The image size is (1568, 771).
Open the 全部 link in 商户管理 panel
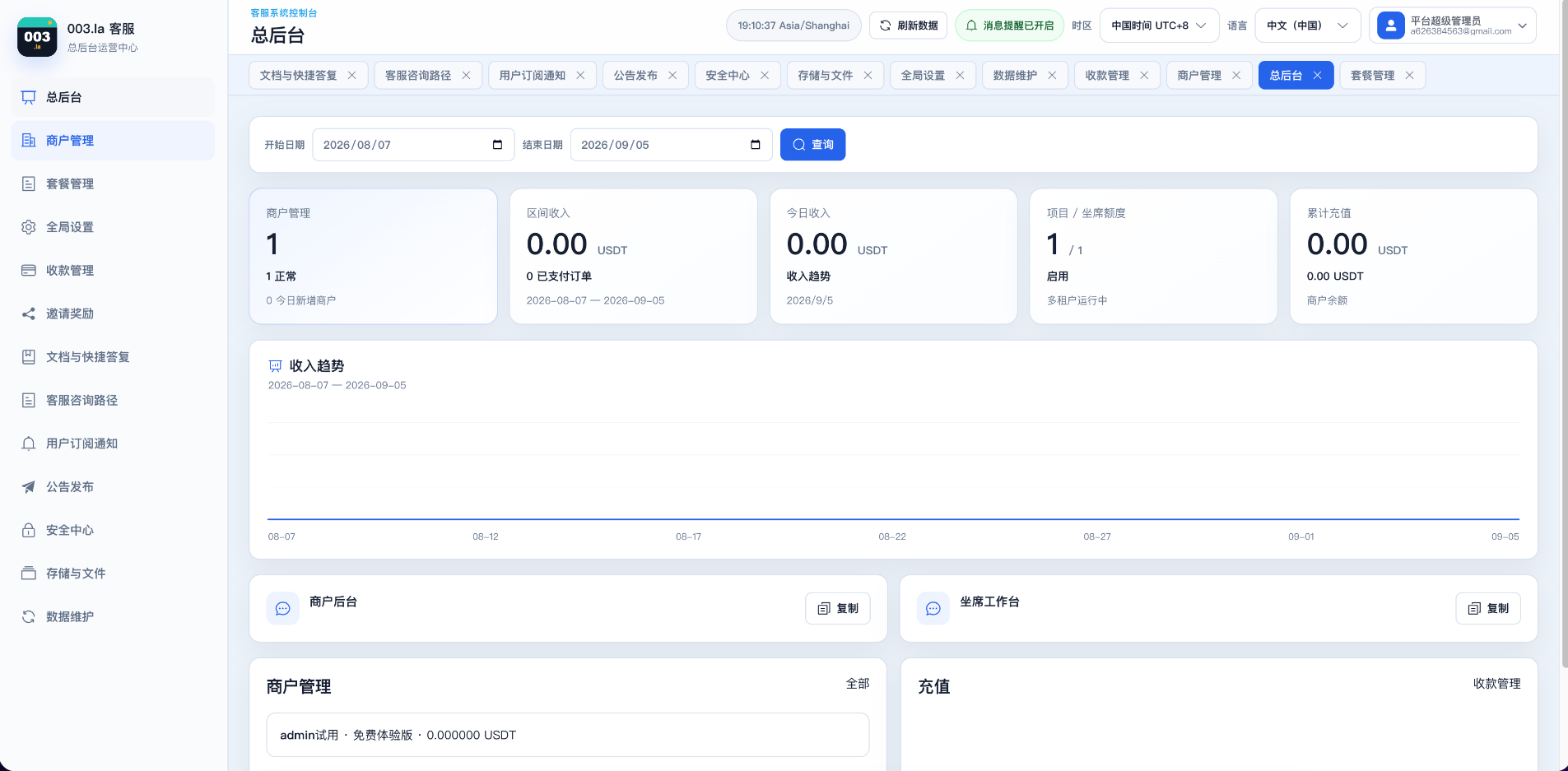858,684
